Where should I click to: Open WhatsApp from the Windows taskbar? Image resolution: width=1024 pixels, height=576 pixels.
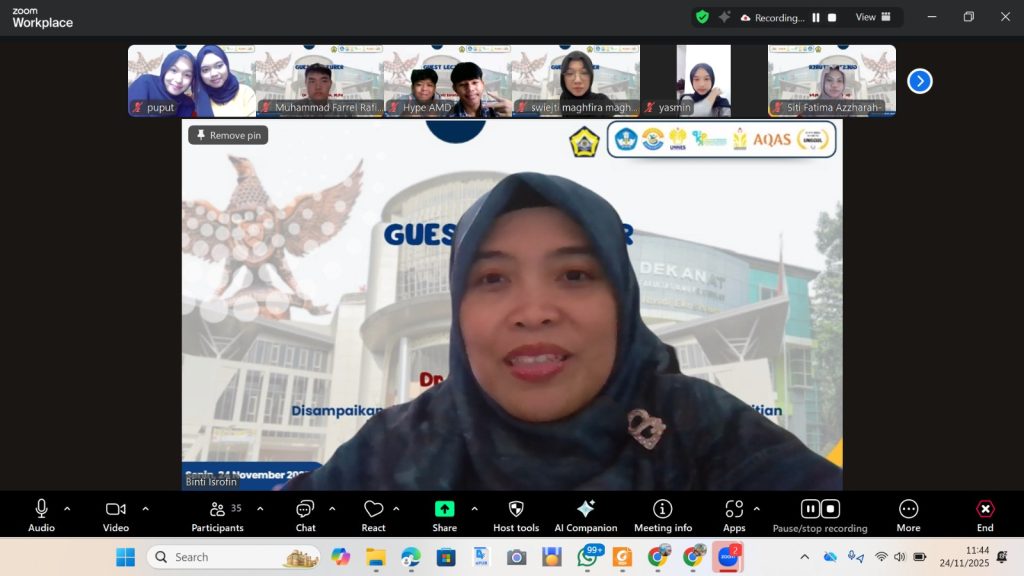pos(587,557)
